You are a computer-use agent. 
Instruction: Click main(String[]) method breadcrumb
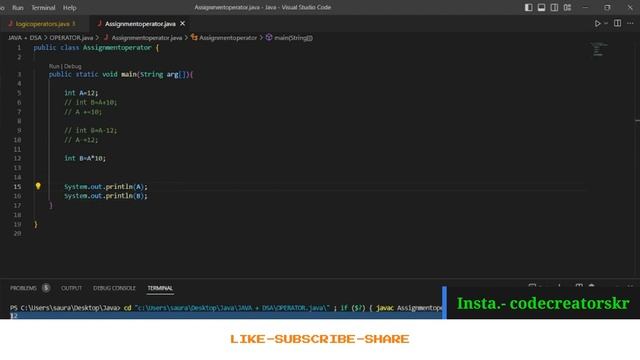[x=293, y=38]
